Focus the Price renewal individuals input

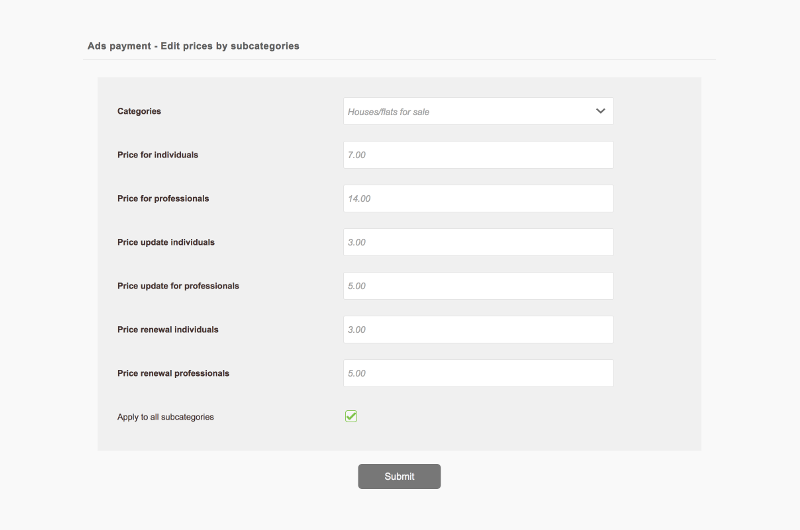(x=477, y=330)
